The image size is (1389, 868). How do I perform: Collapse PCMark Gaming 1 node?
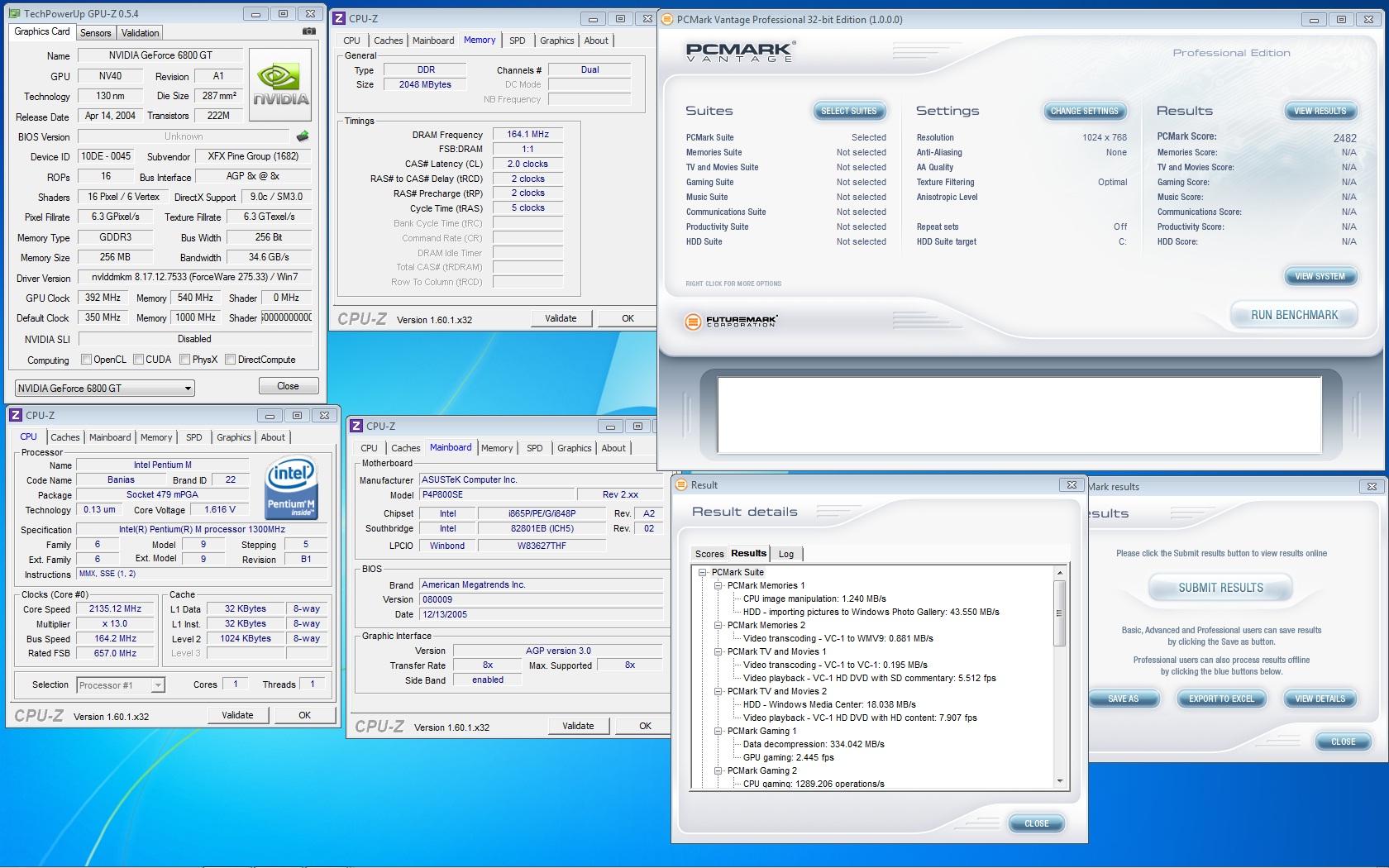718,731
